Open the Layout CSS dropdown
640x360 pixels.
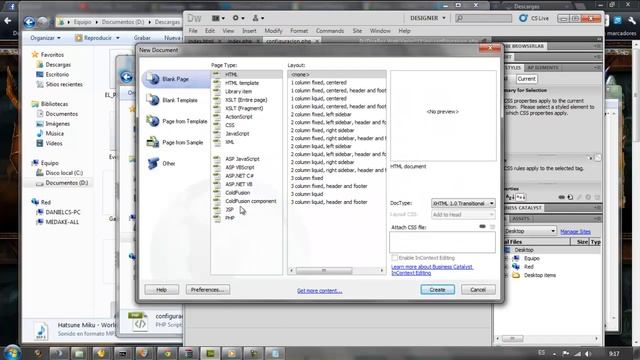click(463, 214)
